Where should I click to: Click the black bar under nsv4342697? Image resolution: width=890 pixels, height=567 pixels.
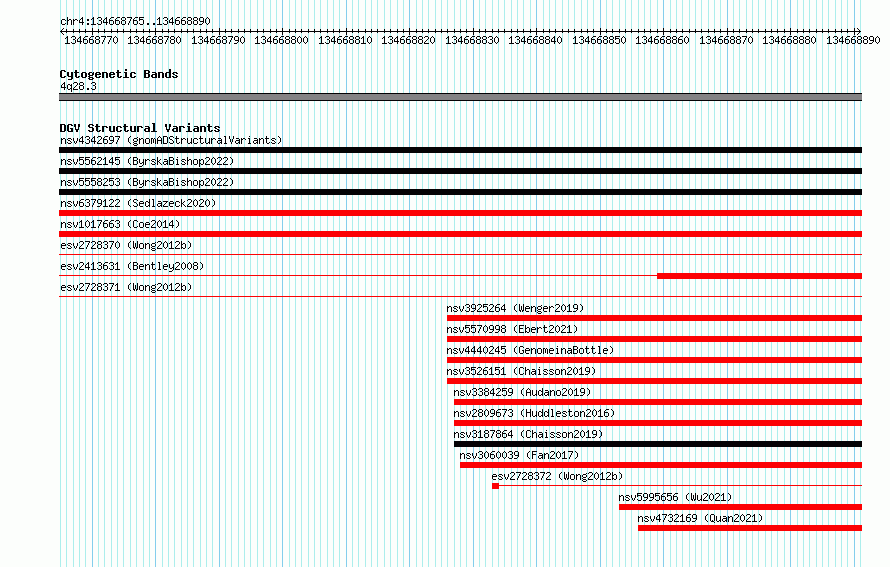click(460, 150)
